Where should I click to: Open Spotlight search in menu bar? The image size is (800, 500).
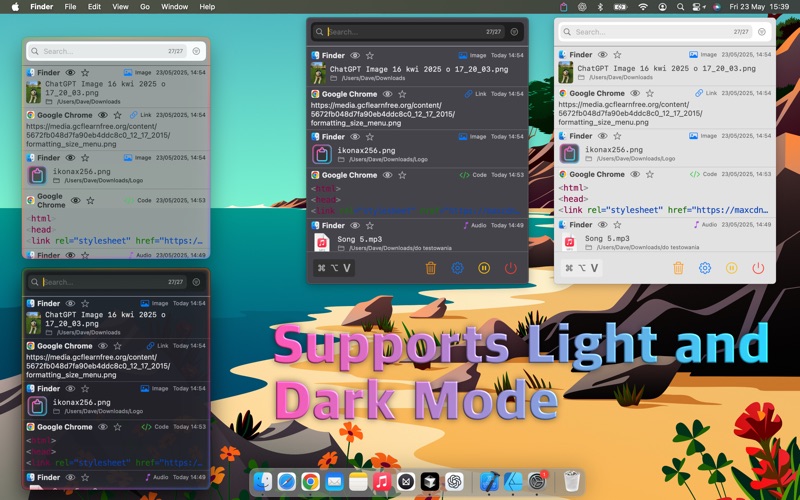tap(680, 7)
